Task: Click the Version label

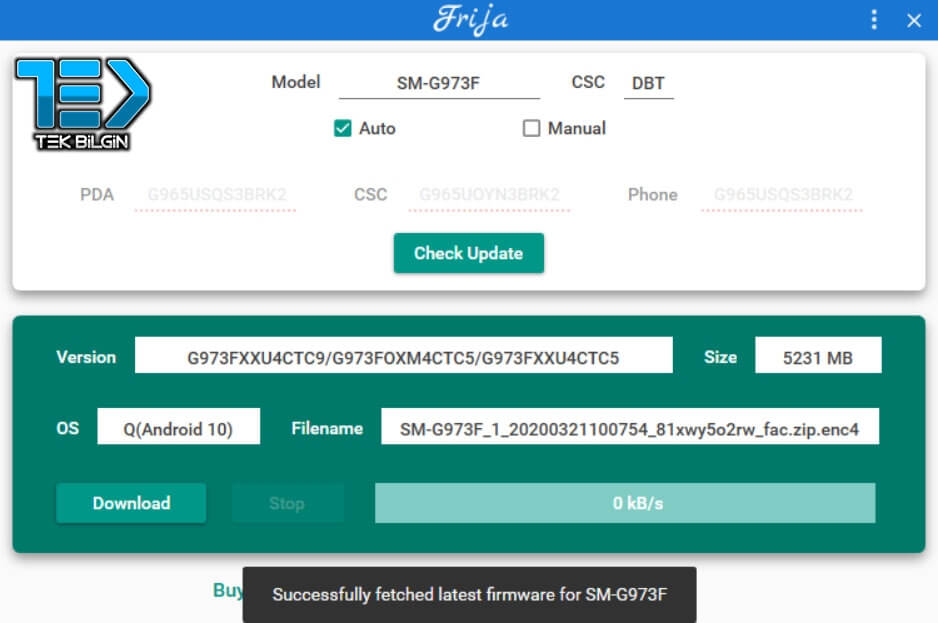Action: click(x=86, y=357)
